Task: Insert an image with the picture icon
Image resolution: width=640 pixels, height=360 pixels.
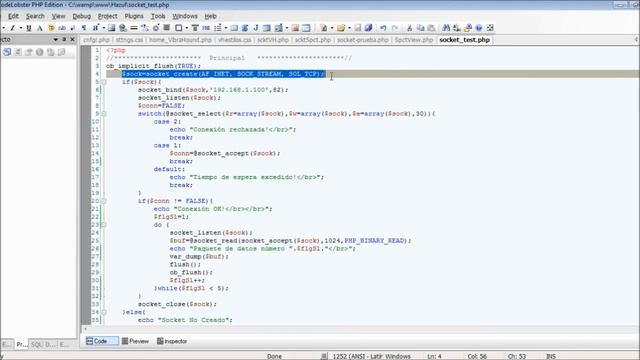Action: (x=111, y=28)
